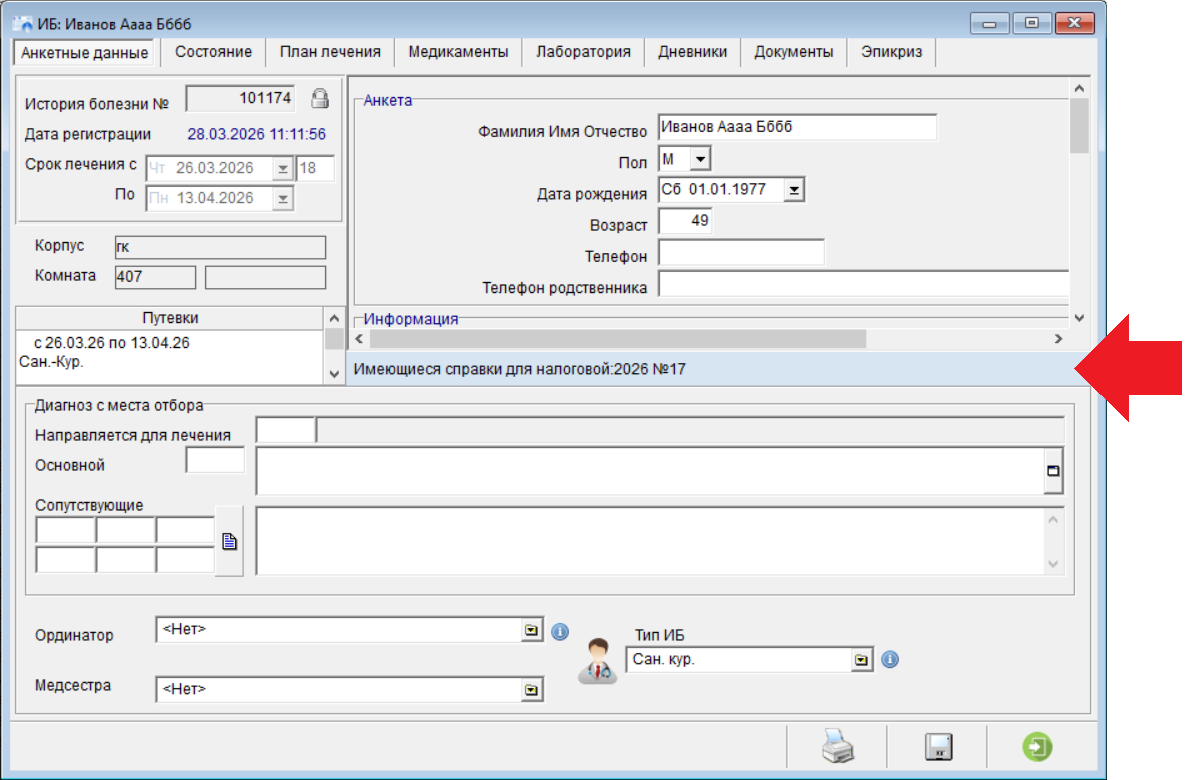Click the document icon beside Сопутствующие codes
Screen dimensions: 1185x780
pos(230,541)
